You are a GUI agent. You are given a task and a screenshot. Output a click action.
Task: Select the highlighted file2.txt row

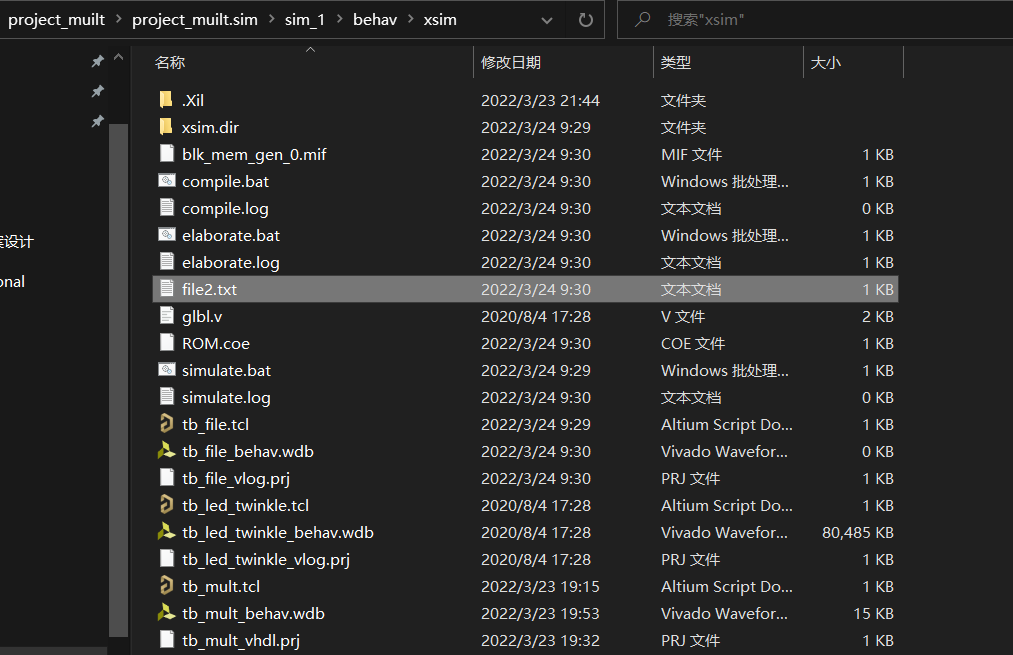pos(400,289)
